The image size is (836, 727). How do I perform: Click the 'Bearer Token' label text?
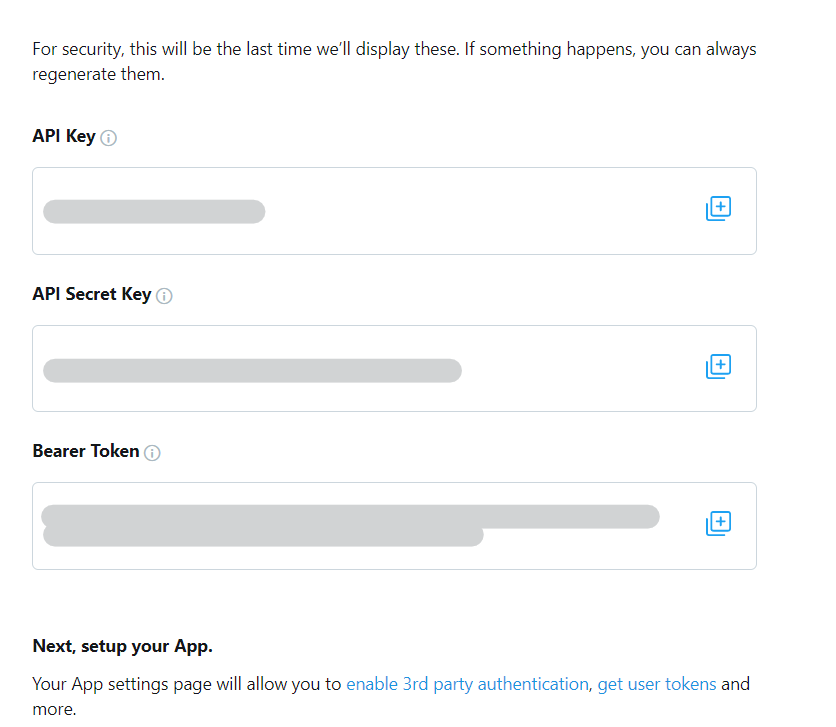coord(86,451)
